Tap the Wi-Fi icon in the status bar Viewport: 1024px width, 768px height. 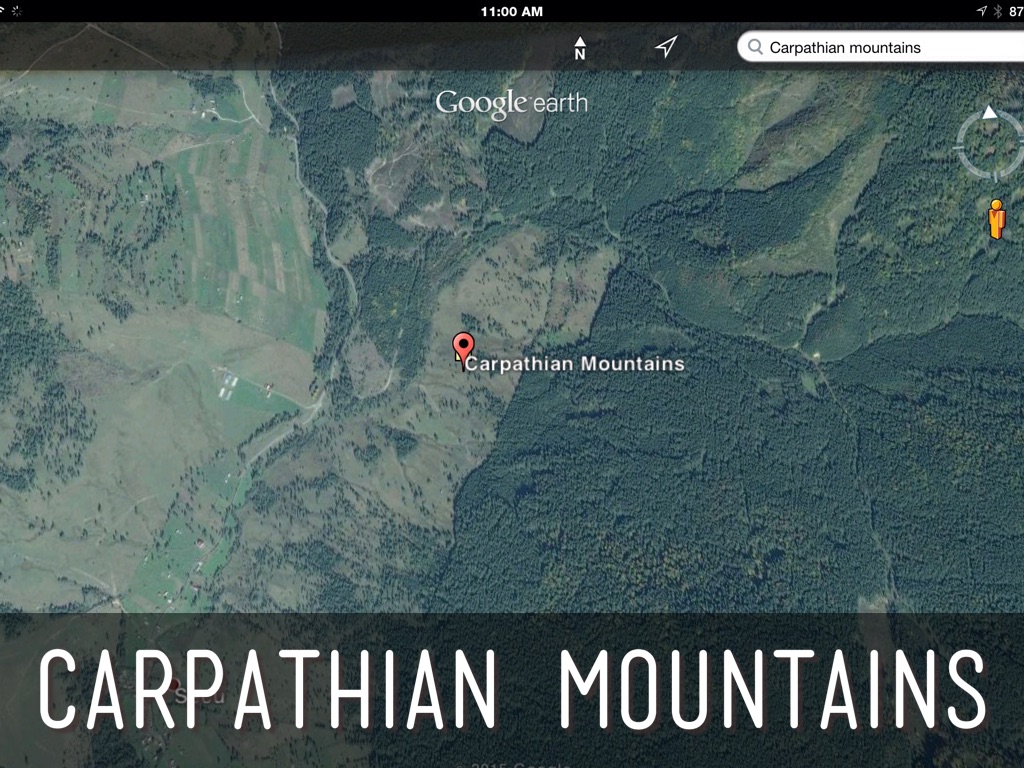click(x=5, y=11)
